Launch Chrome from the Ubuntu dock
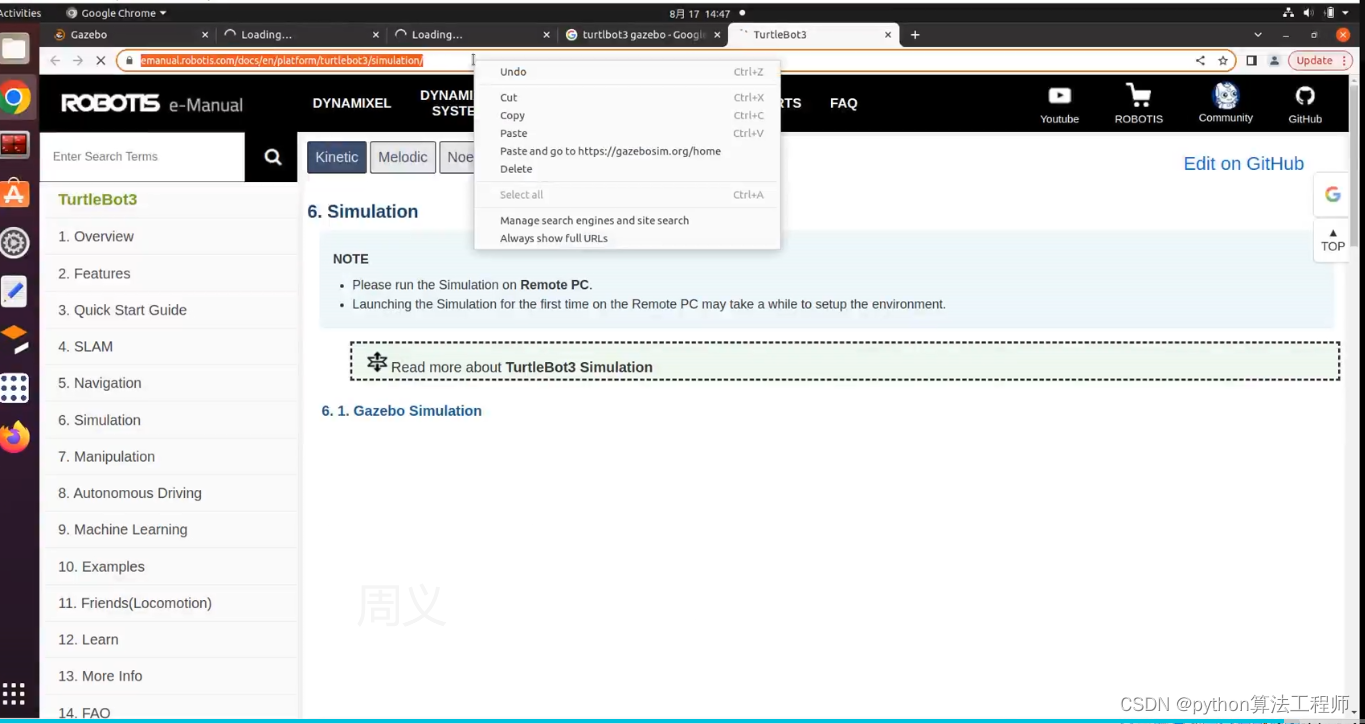The image size is (1365, 724). click(x=14, y=98)
